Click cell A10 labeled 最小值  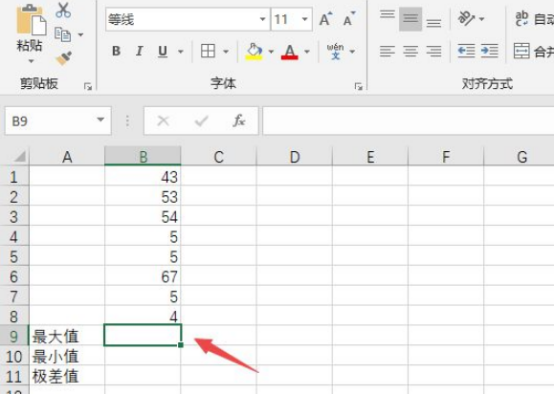[67, 356]
